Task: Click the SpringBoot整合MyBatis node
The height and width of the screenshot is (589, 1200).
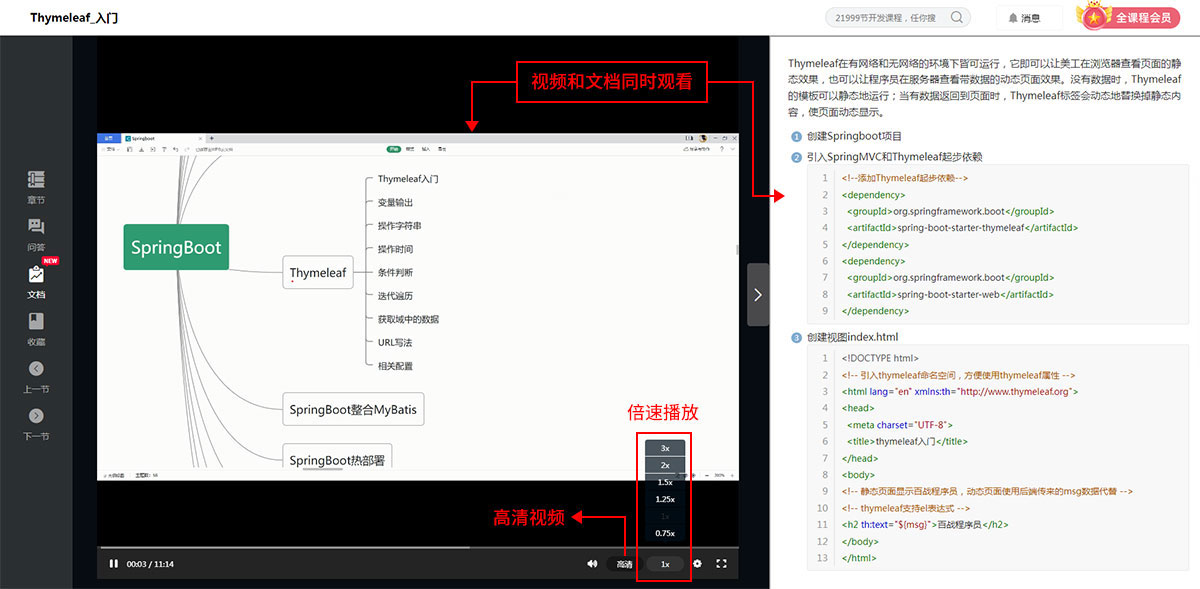Action: coord(353,409)
